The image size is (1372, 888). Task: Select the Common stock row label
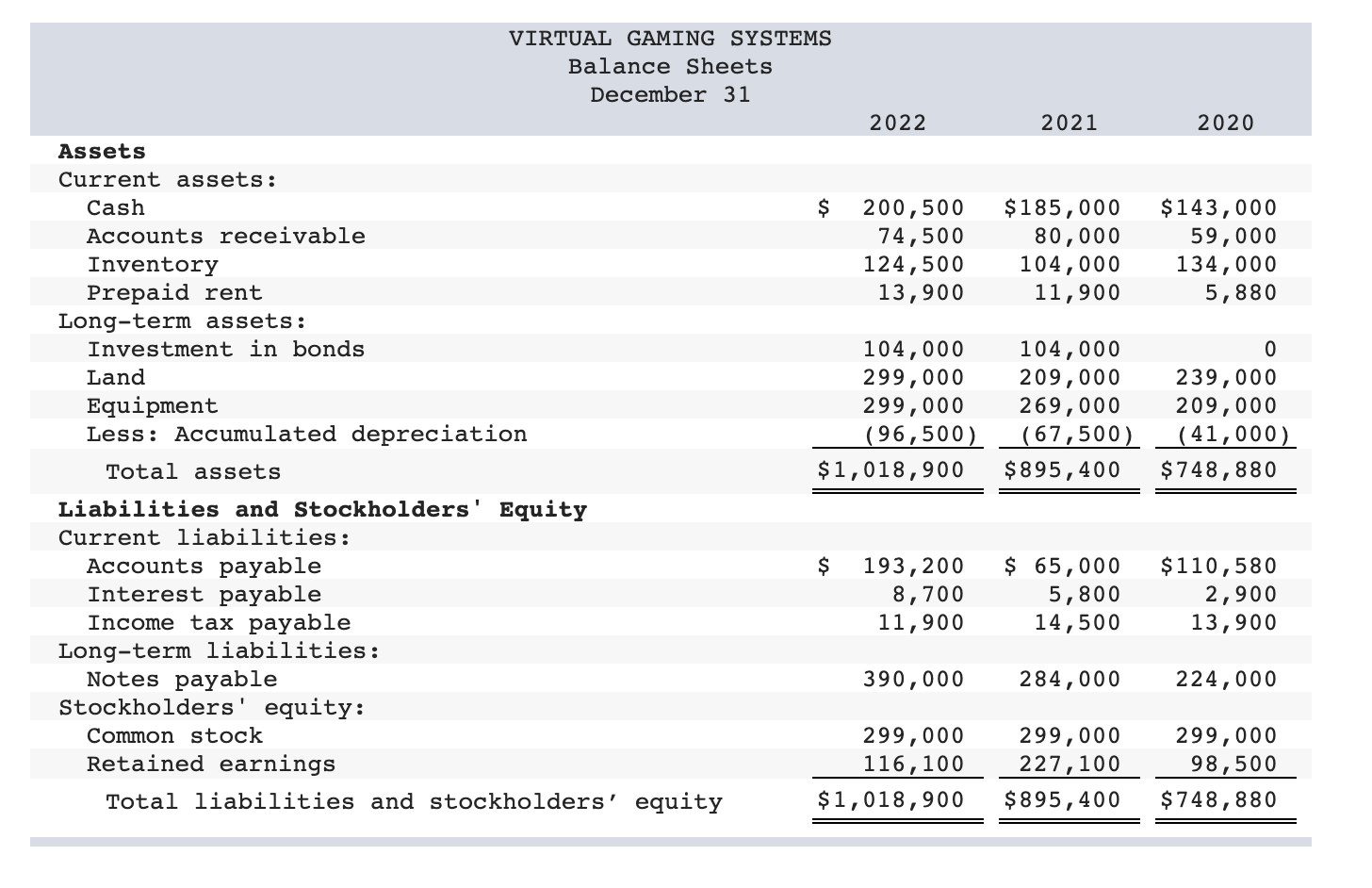[x=174, y=736]
